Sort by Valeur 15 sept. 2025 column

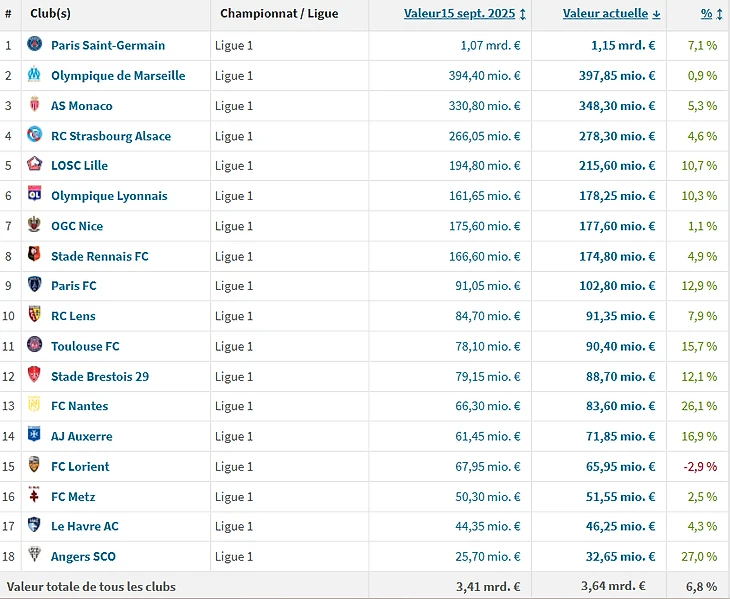460,14
